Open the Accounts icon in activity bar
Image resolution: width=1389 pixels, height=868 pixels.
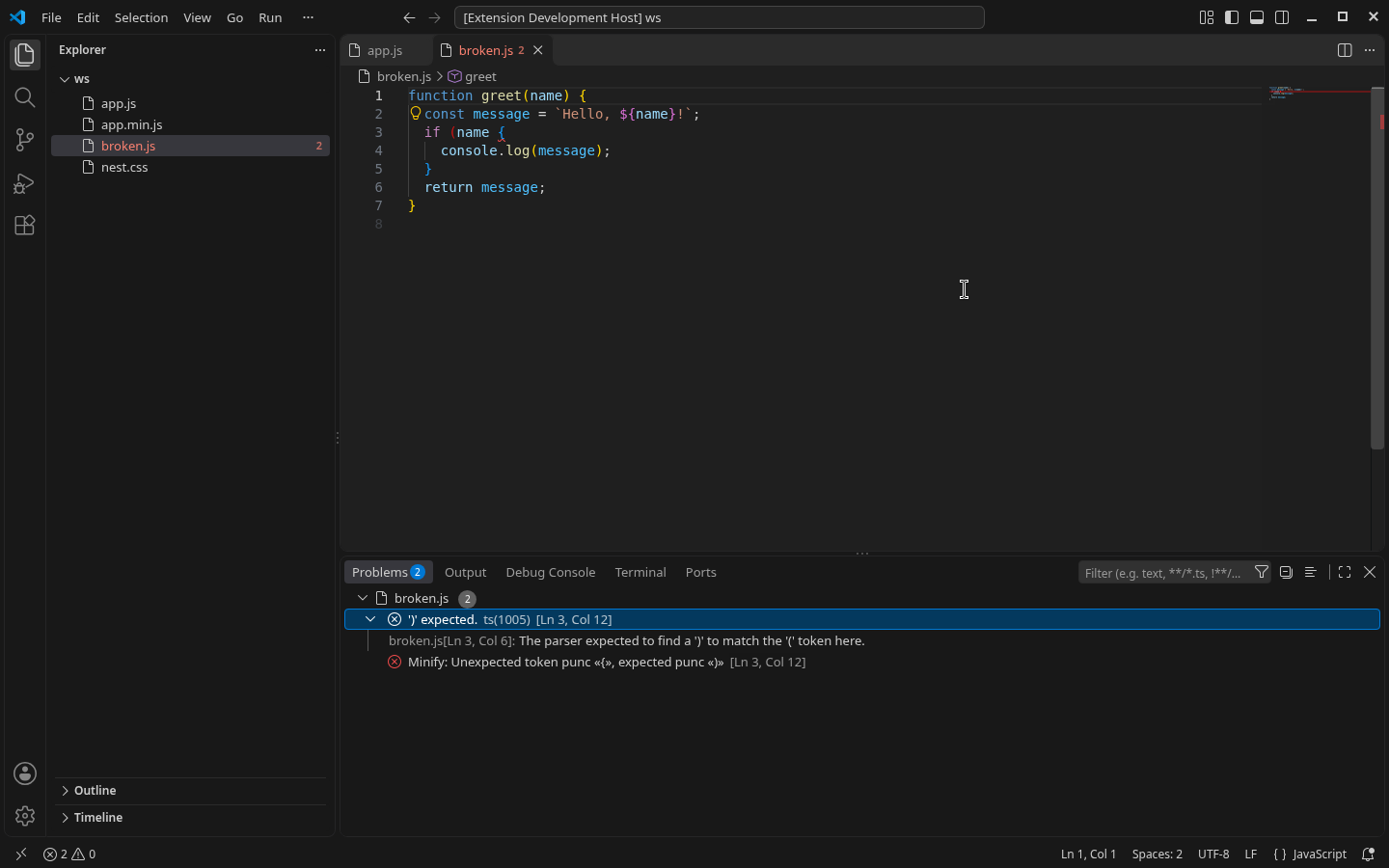pyautogui.click(x=25, y=773)
